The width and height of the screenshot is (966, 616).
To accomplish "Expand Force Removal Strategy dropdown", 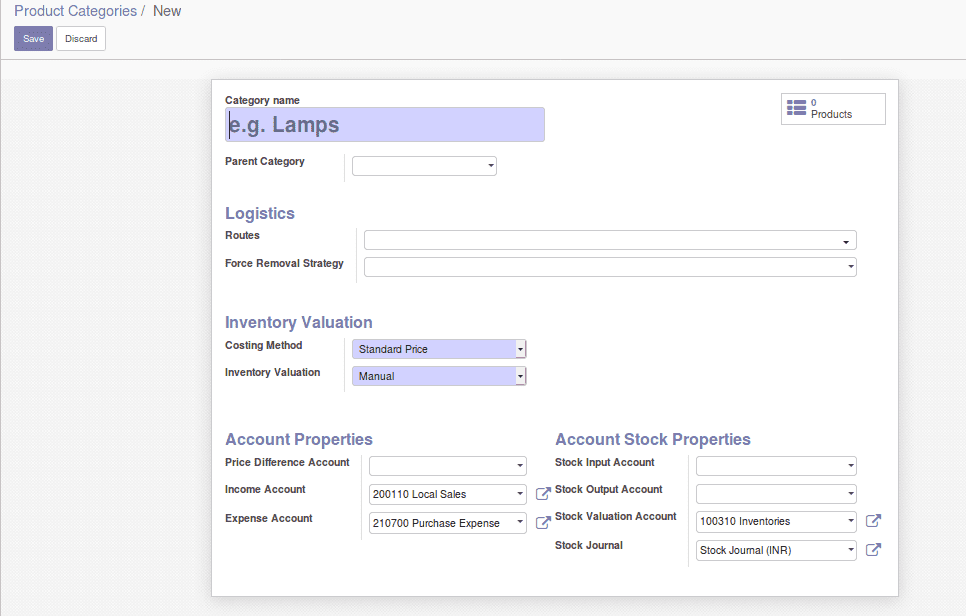I will (x=610, y=267).
